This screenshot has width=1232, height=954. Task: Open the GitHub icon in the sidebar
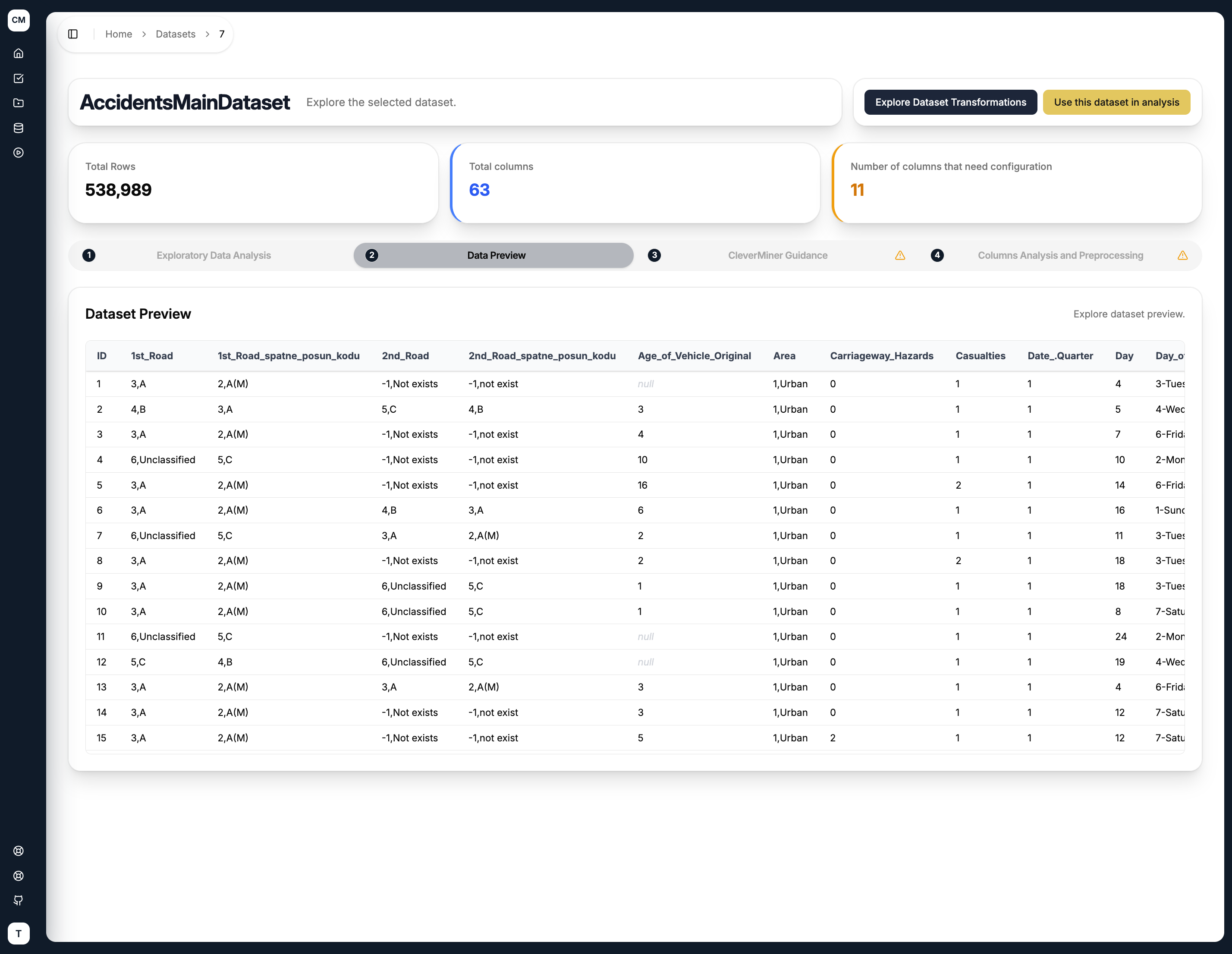pyautogui.click(x=19, y=901)
